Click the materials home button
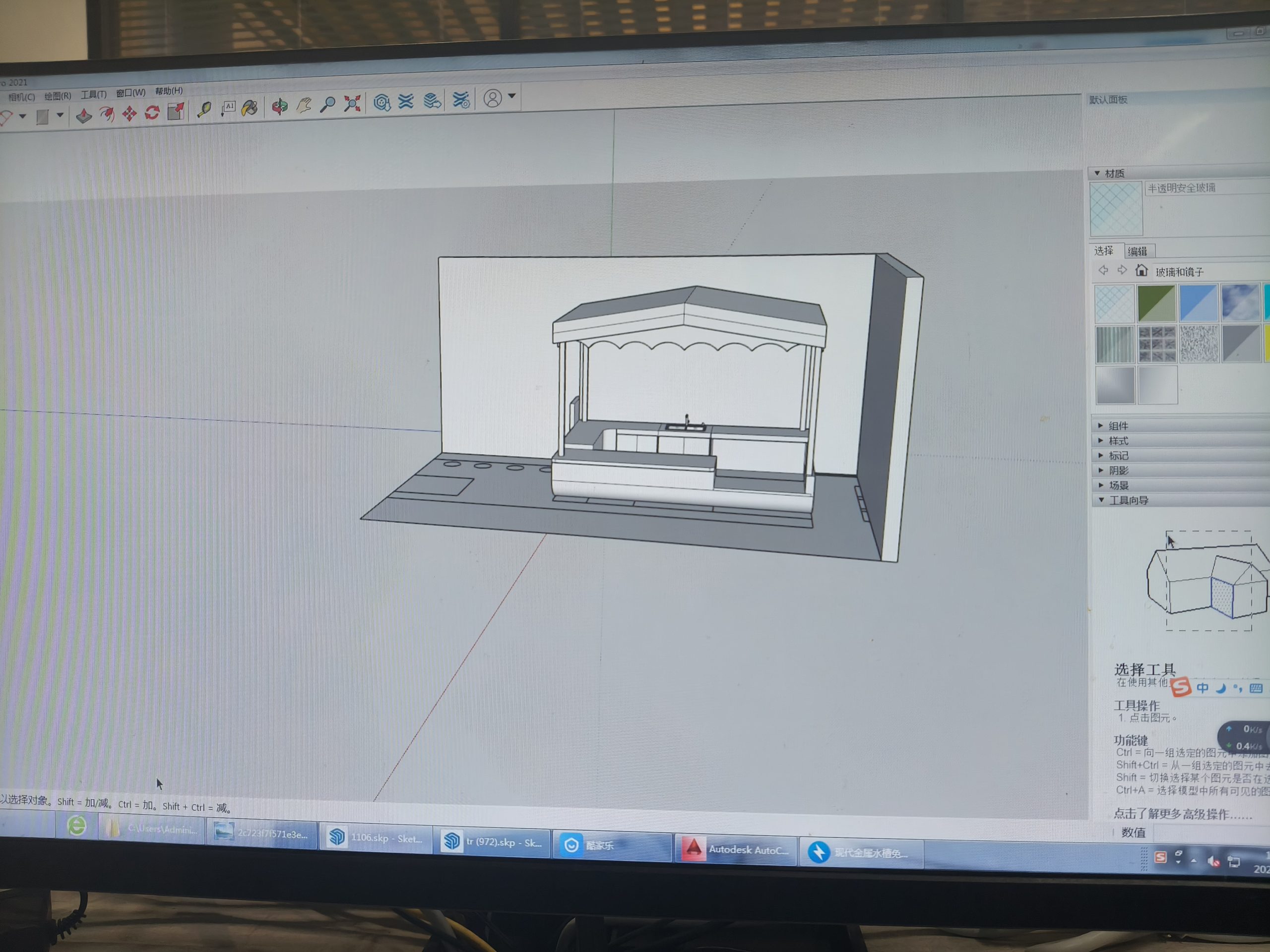The image size is (1270, 952). tap(1142, 270)
